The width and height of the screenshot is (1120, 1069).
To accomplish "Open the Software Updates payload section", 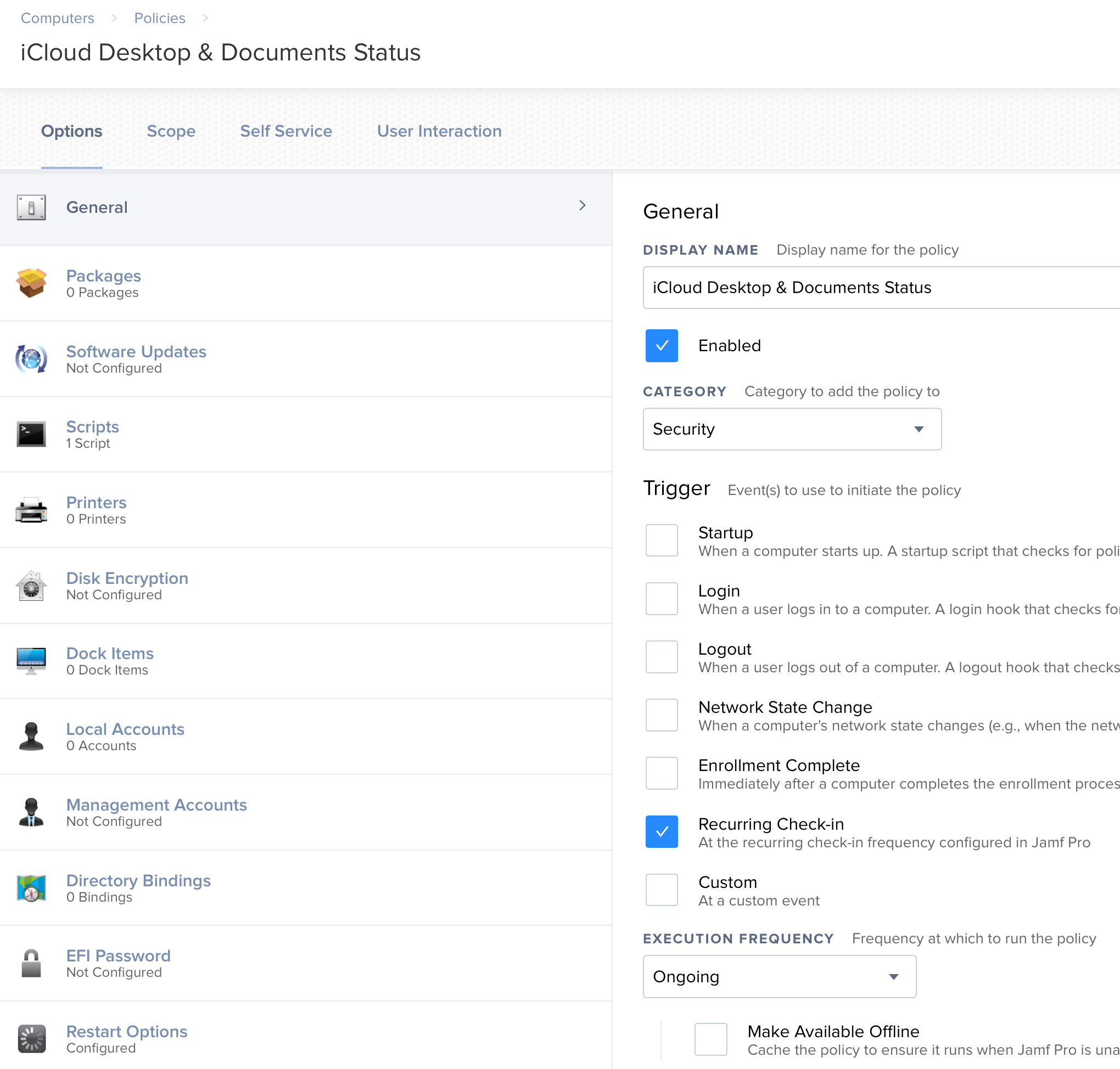I will [x=306, y=359].
